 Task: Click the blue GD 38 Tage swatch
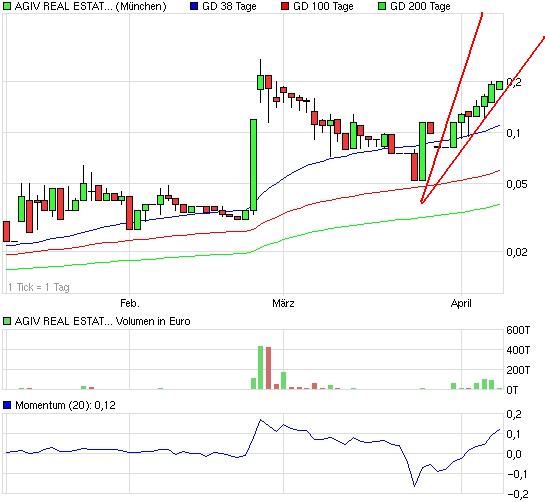tap(194, 6)
